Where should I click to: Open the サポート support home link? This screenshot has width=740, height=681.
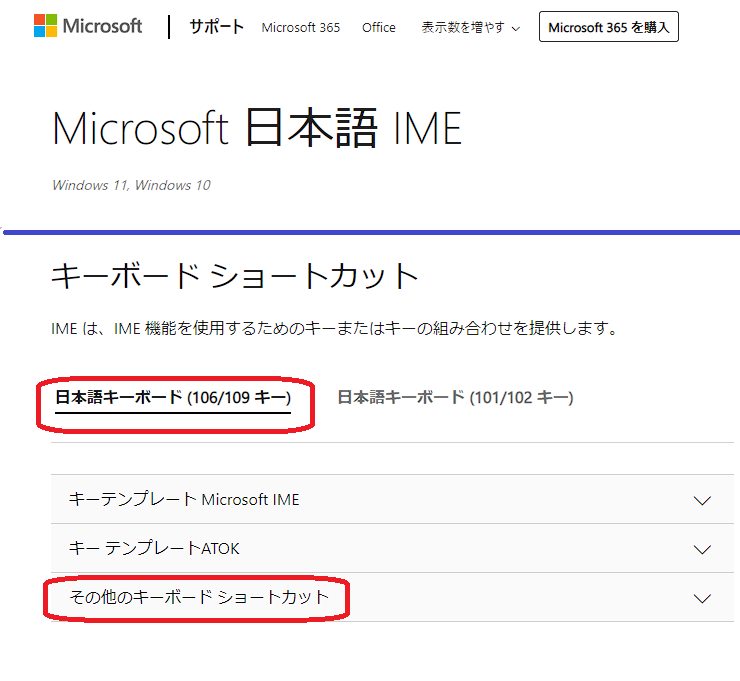(x=217, y=27)
